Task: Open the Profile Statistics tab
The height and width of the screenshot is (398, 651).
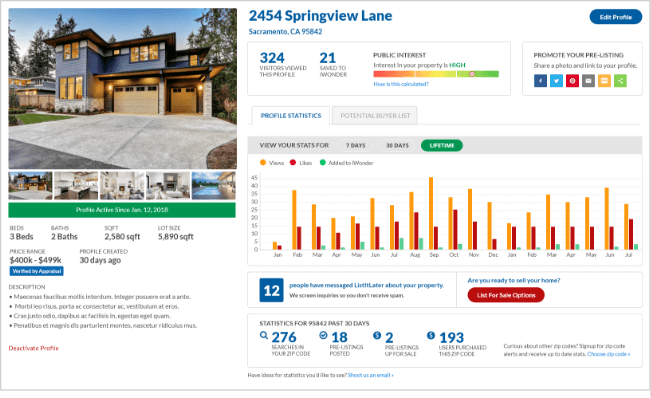Action: [x=291, y=116]
